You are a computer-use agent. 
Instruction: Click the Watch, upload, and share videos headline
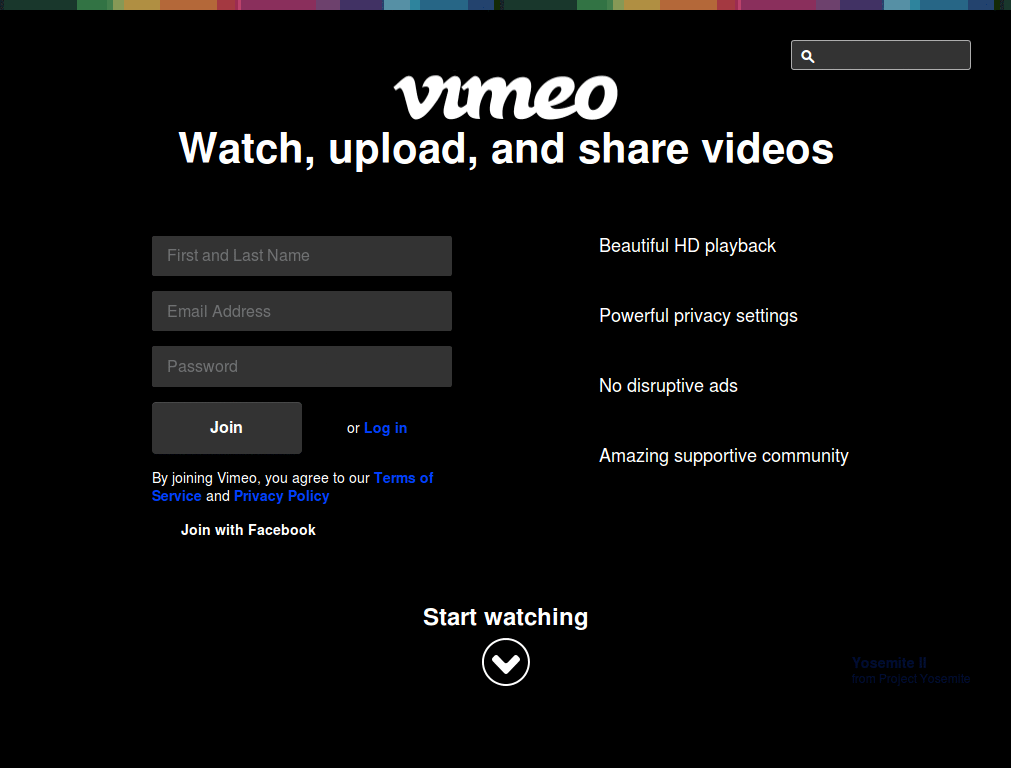tap(506, 149)
